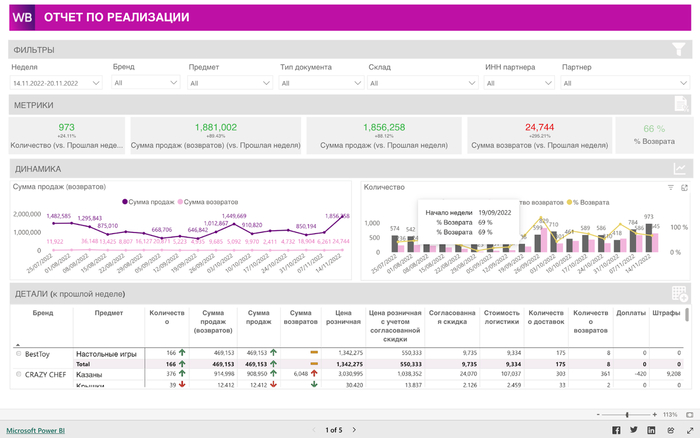Open focus mode on the Количество chart
Viewport: 700px width, 438px height.
(x=684, y=187)
